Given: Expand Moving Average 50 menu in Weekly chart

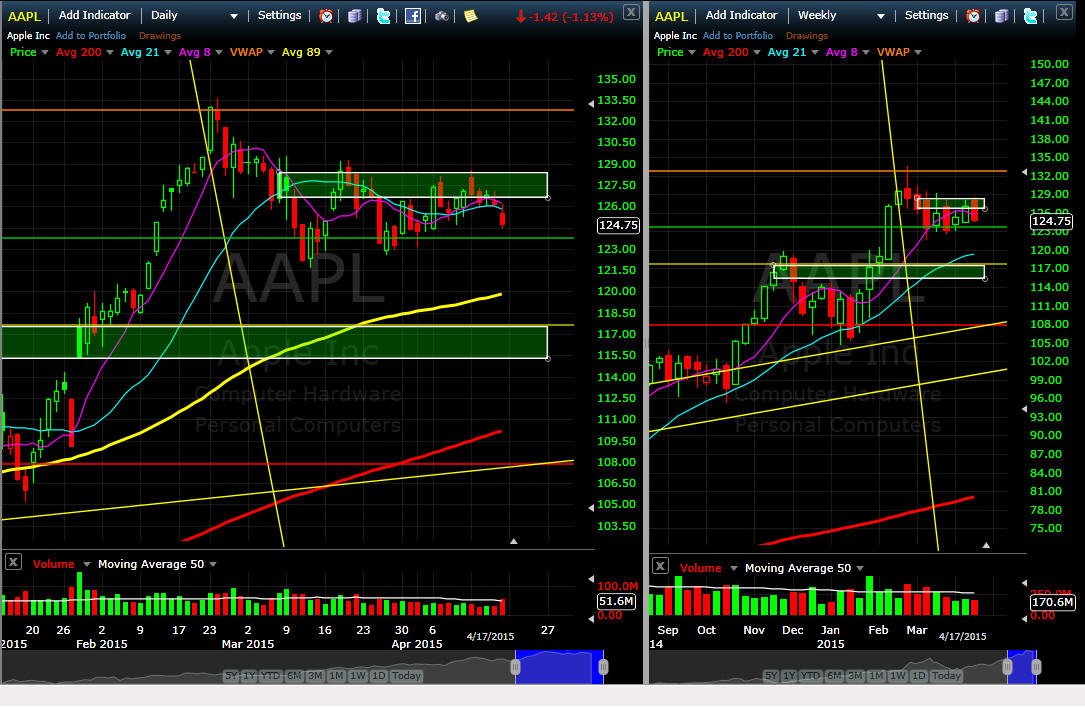Looking at the screenshot, I should [x=860, y=569].
